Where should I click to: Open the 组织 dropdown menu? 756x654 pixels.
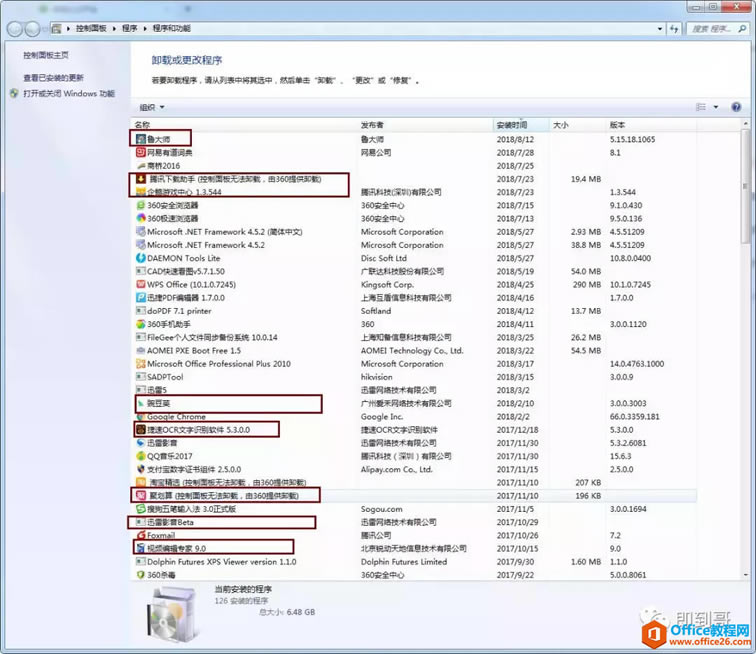(152, 107)
